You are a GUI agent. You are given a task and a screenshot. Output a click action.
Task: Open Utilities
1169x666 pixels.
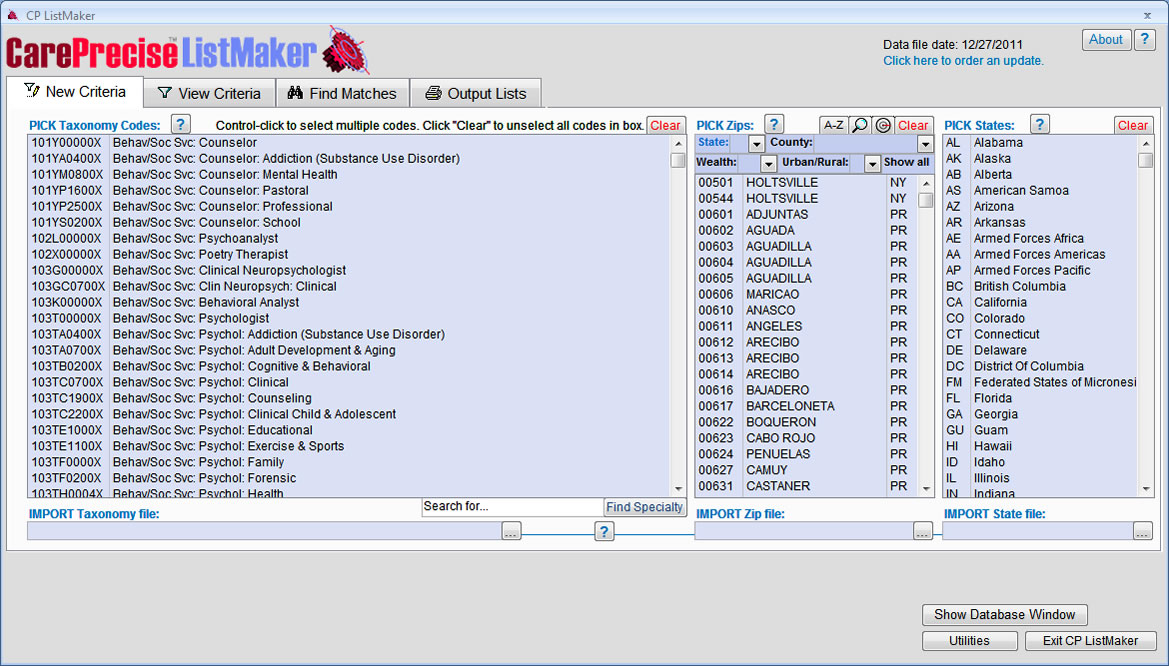tap(969, 641)
